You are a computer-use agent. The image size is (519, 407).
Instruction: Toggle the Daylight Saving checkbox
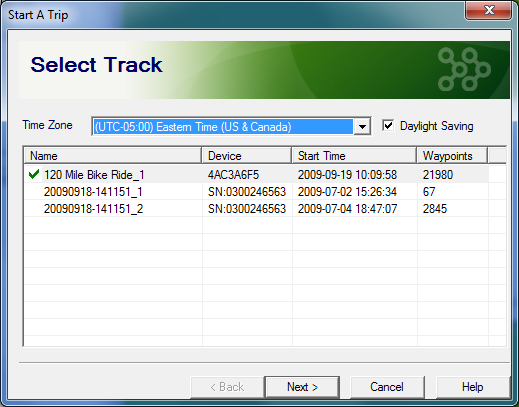[x=388, y=126]
